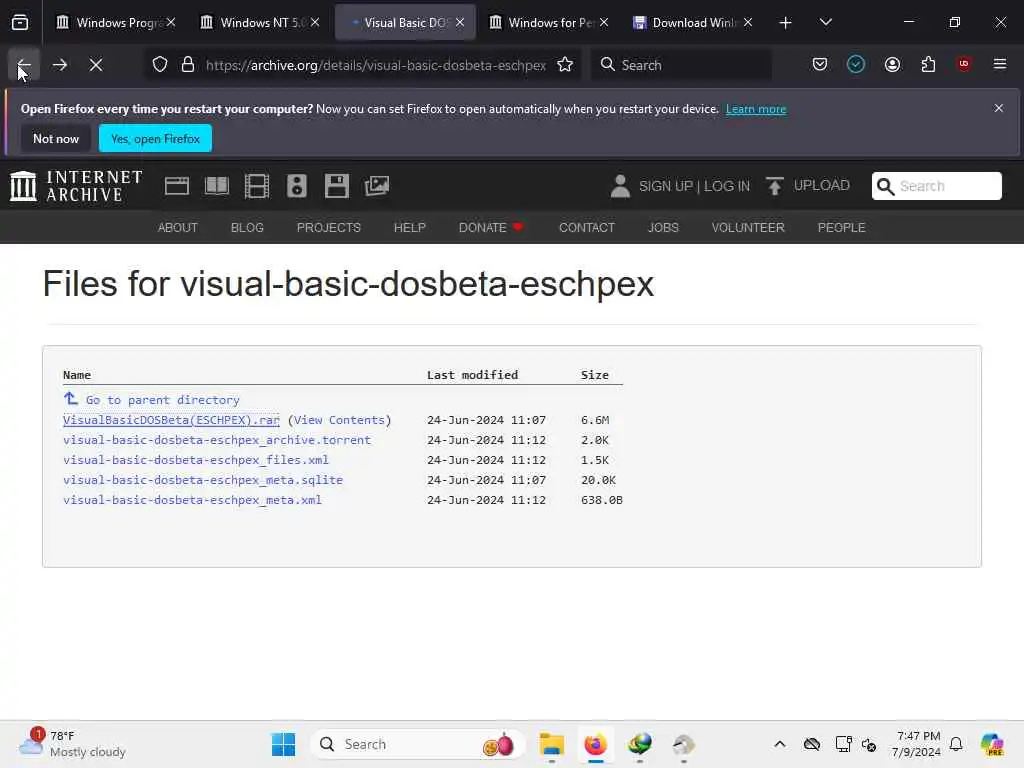Click the user avatar icon
Image resolution: width=1024 pixels, height=768 pixels.
click(x=620, y=186)
